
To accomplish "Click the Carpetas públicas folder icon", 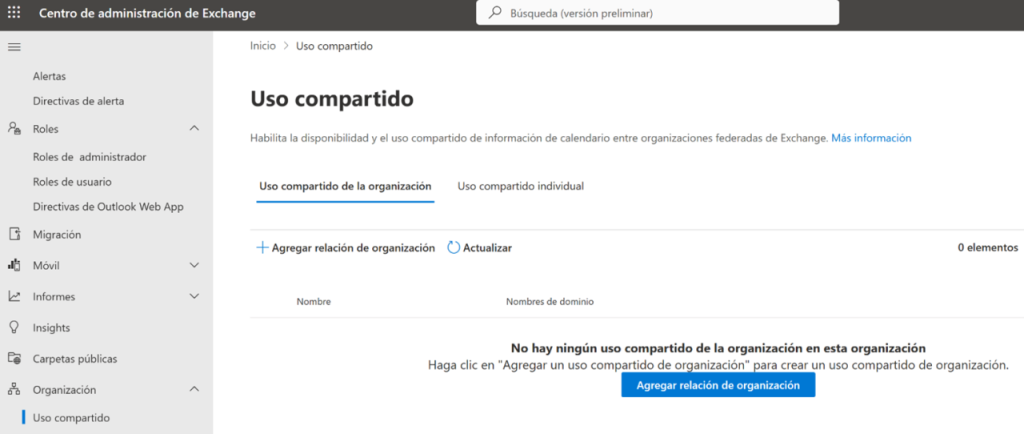I will point(14,359).
